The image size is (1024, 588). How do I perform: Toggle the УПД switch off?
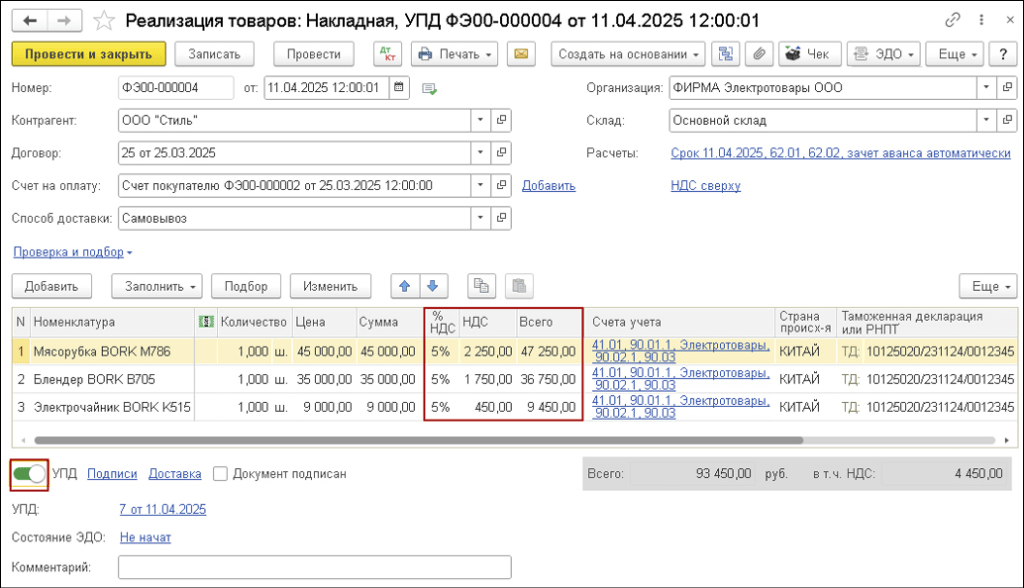tap(29, 474)
